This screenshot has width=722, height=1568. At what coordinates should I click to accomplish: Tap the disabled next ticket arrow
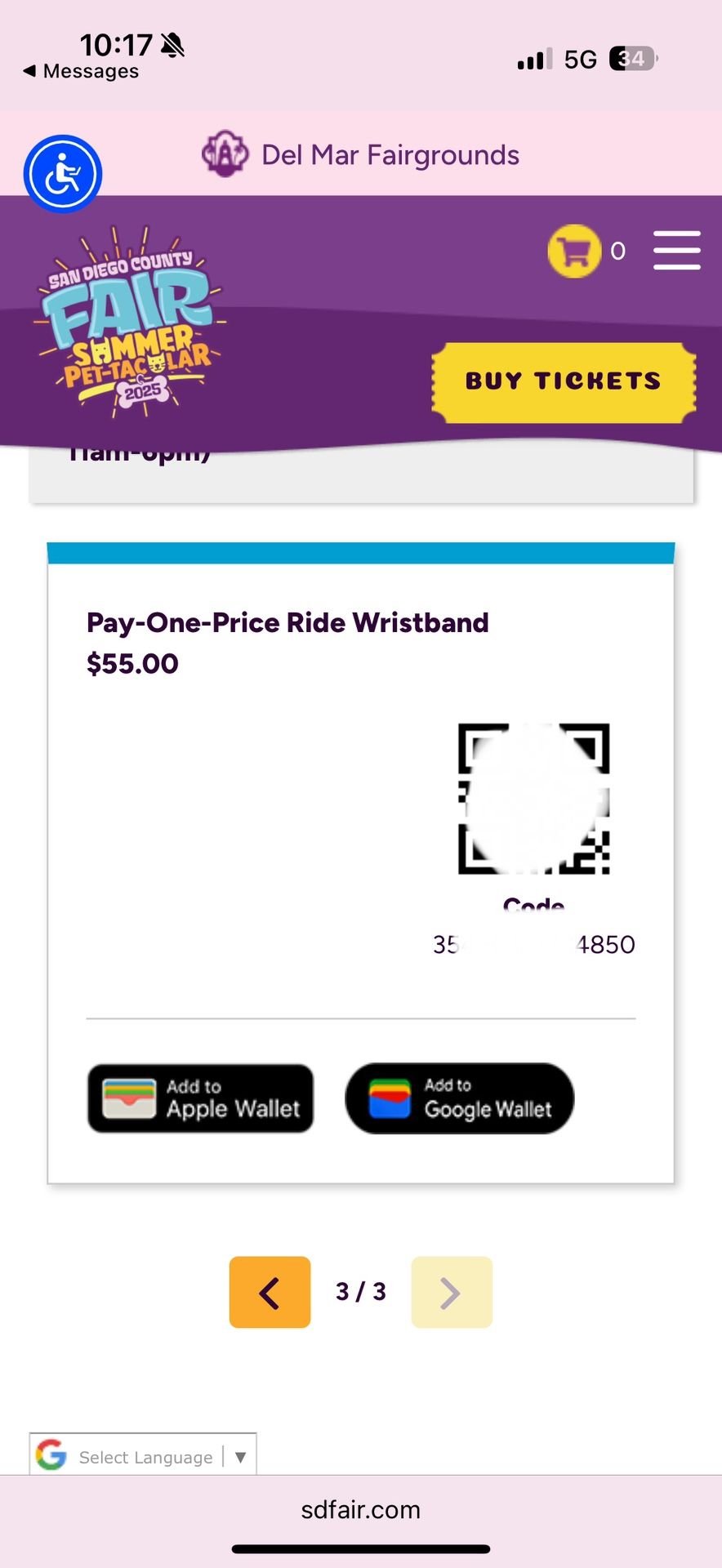click(x=452, y=1292)
